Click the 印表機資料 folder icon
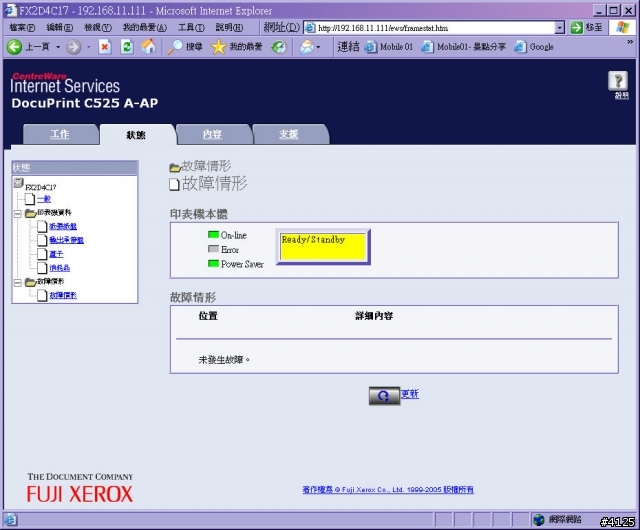The height and width of the screenshot is (530, 640). (30, 213)
